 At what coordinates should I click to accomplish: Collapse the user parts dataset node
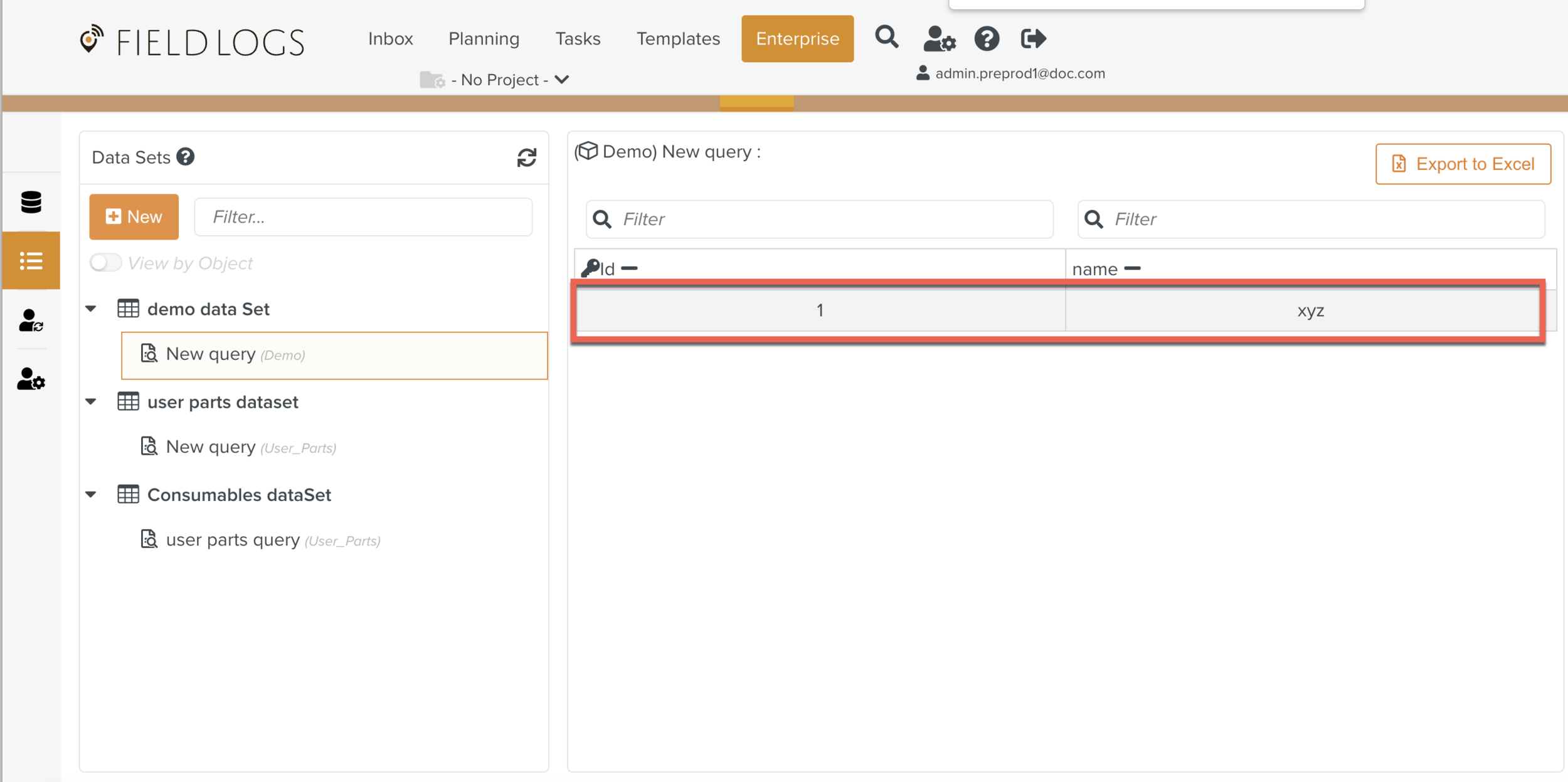pos(92,401)
